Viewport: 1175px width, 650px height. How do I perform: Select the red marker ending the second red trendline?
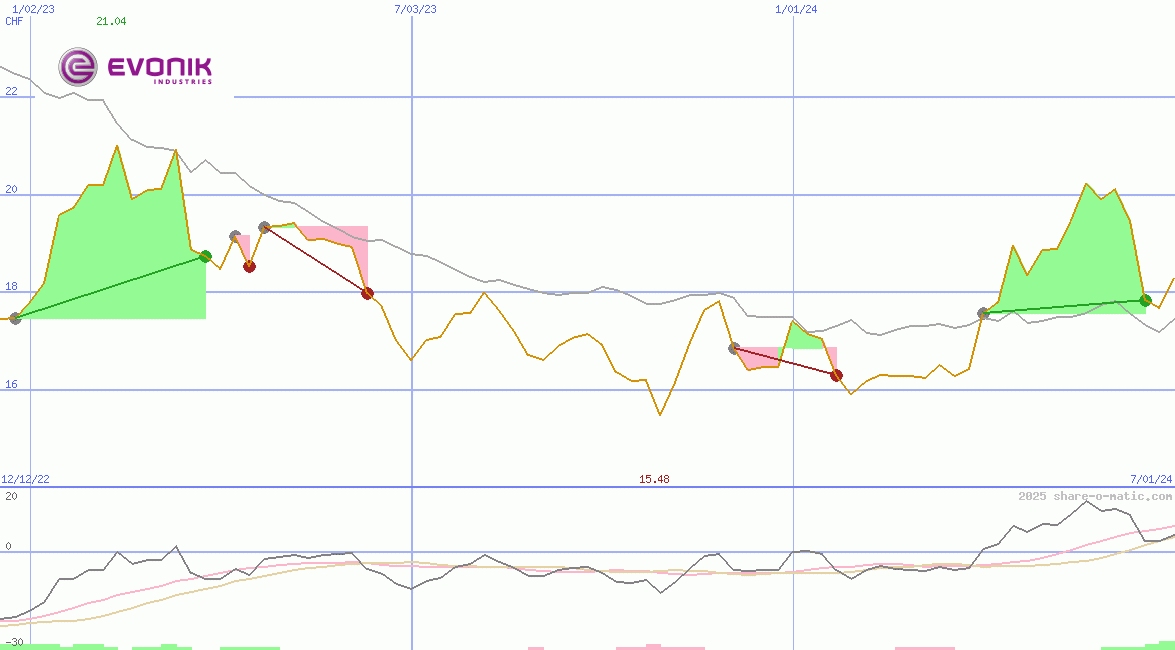836,375
